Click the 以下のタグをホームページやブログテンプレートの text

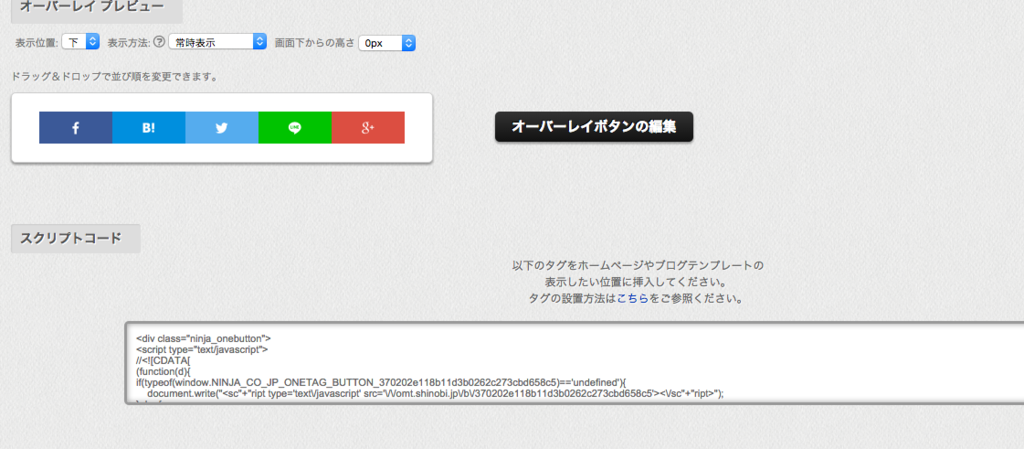pos(638,266)
